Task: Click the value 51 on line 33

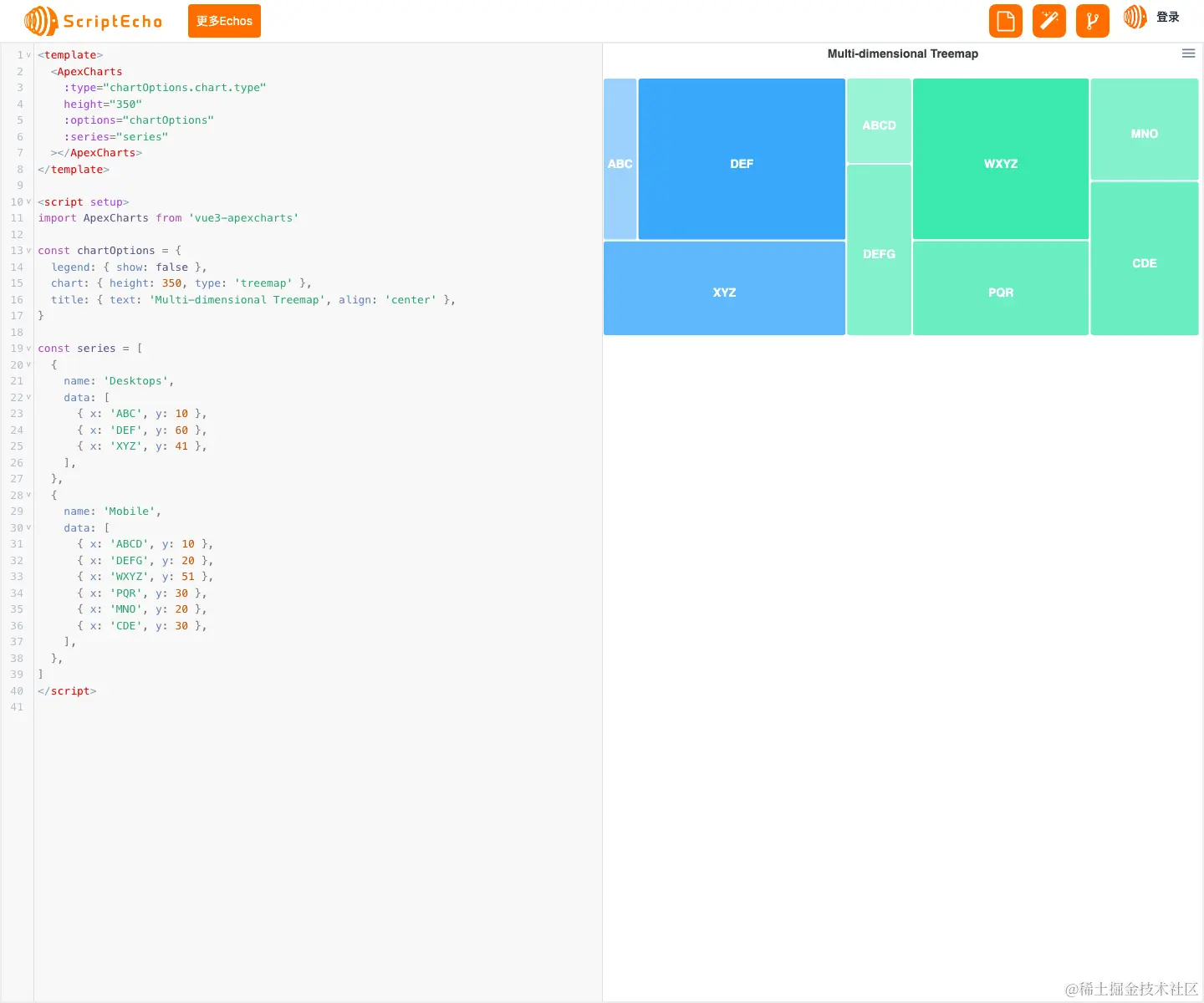Action: coord(188,577)
